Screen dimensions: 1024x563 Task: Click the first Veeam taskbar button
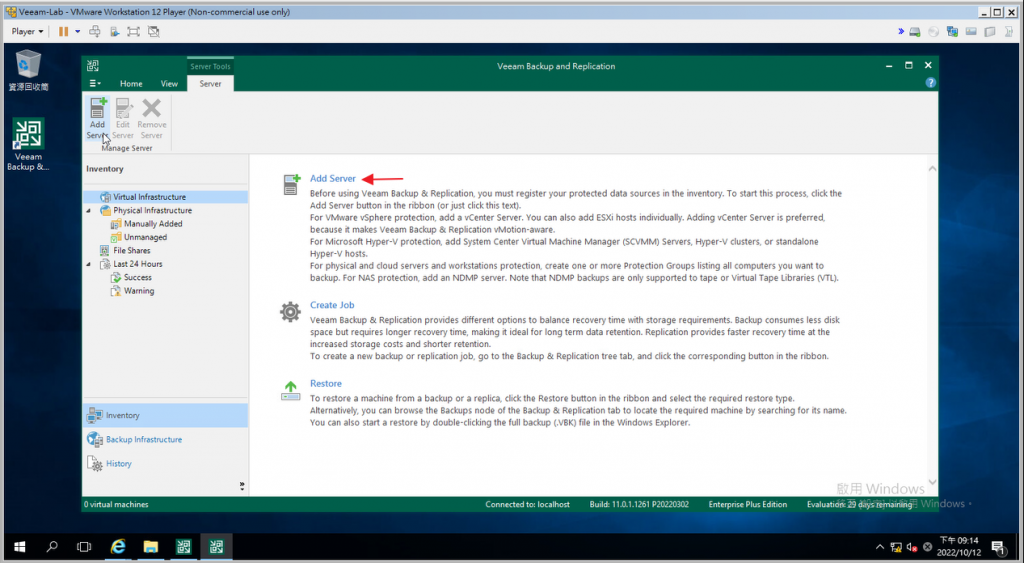pos(184,547)
